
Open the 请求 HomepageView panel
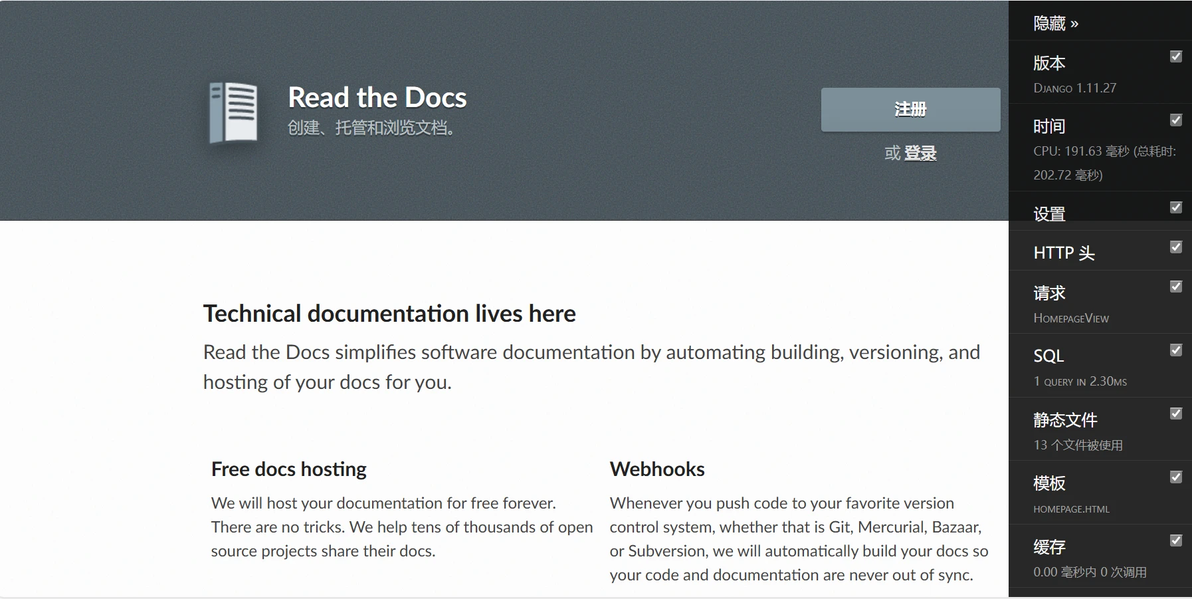coord(1089,304)
